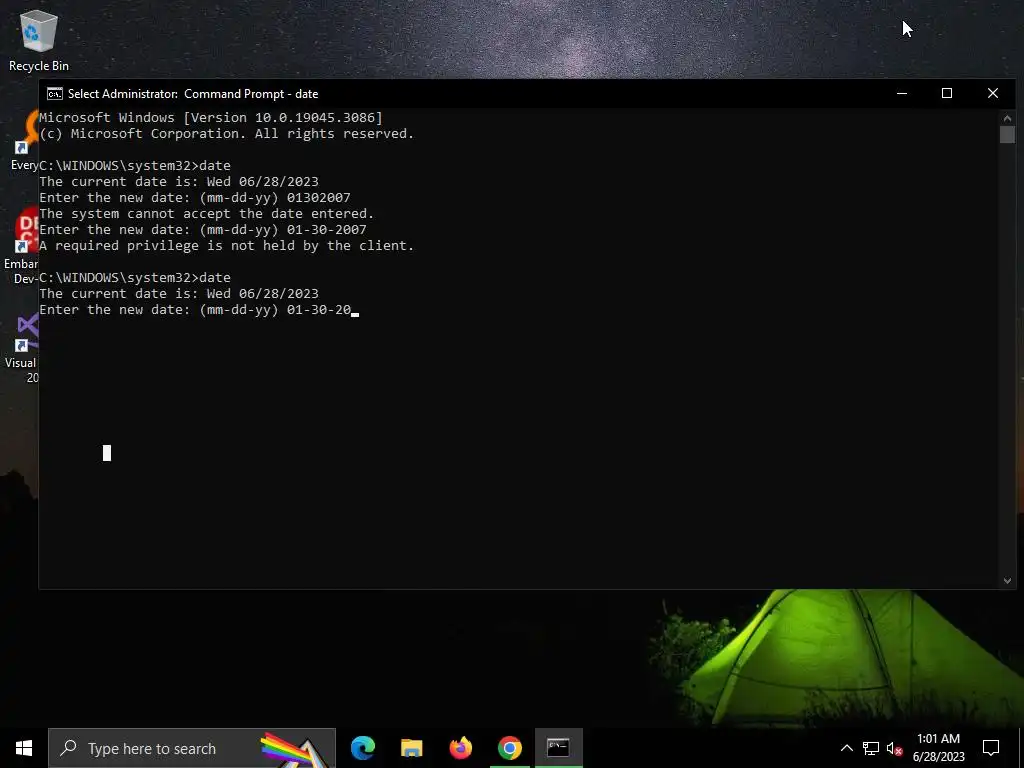Click the console scrollbar thumb
1024x768 pixels.
point(1007,135)
